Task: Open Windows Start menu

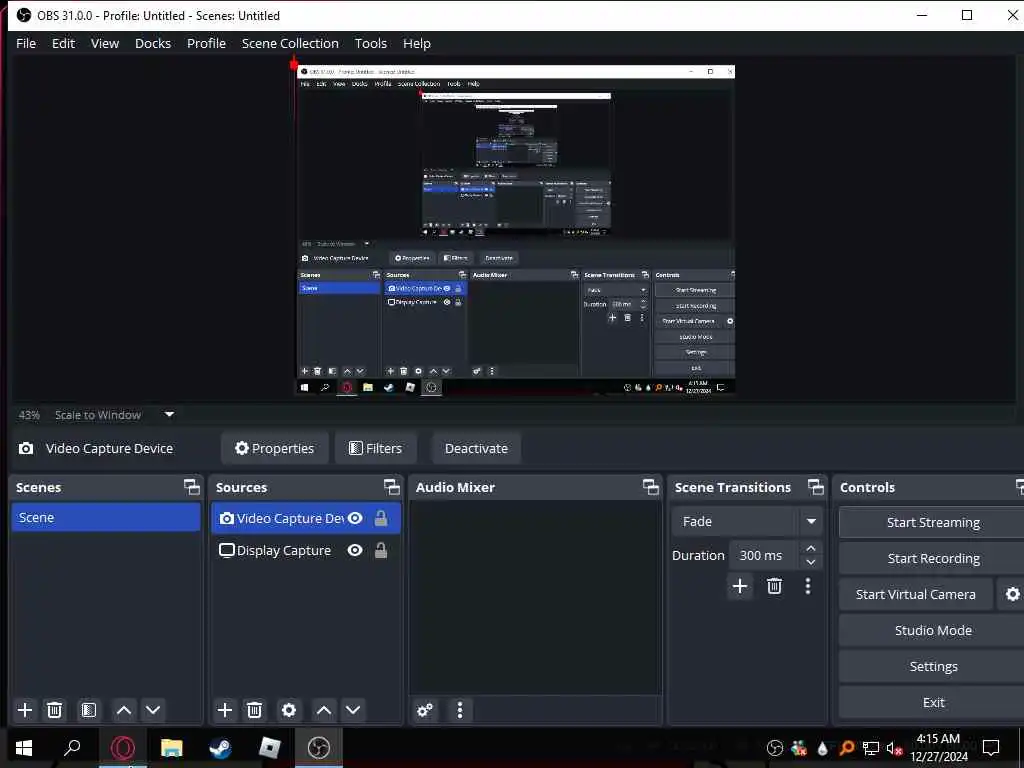Action: tap(24, 748)
